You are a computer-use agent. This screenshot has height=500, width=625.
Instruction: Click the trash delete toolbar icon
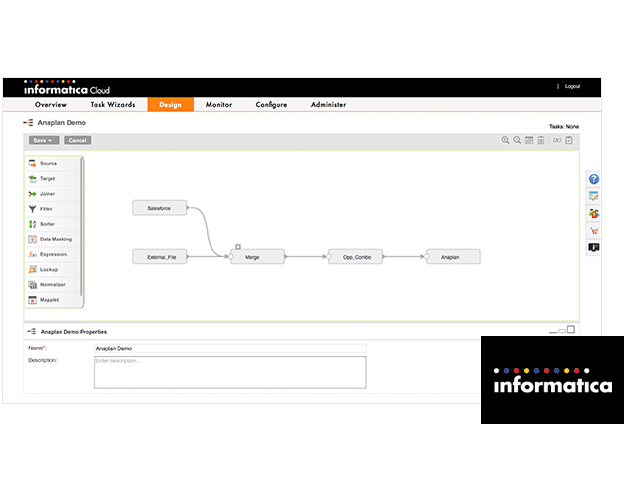[x=541, y=140]
